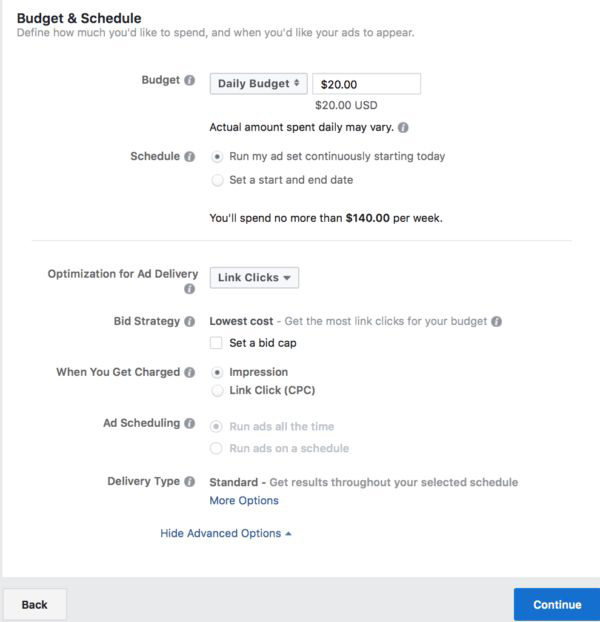Click the info icon next to Budget
The width and height of the screenshot is (600, 622).
tap(190, 82)
